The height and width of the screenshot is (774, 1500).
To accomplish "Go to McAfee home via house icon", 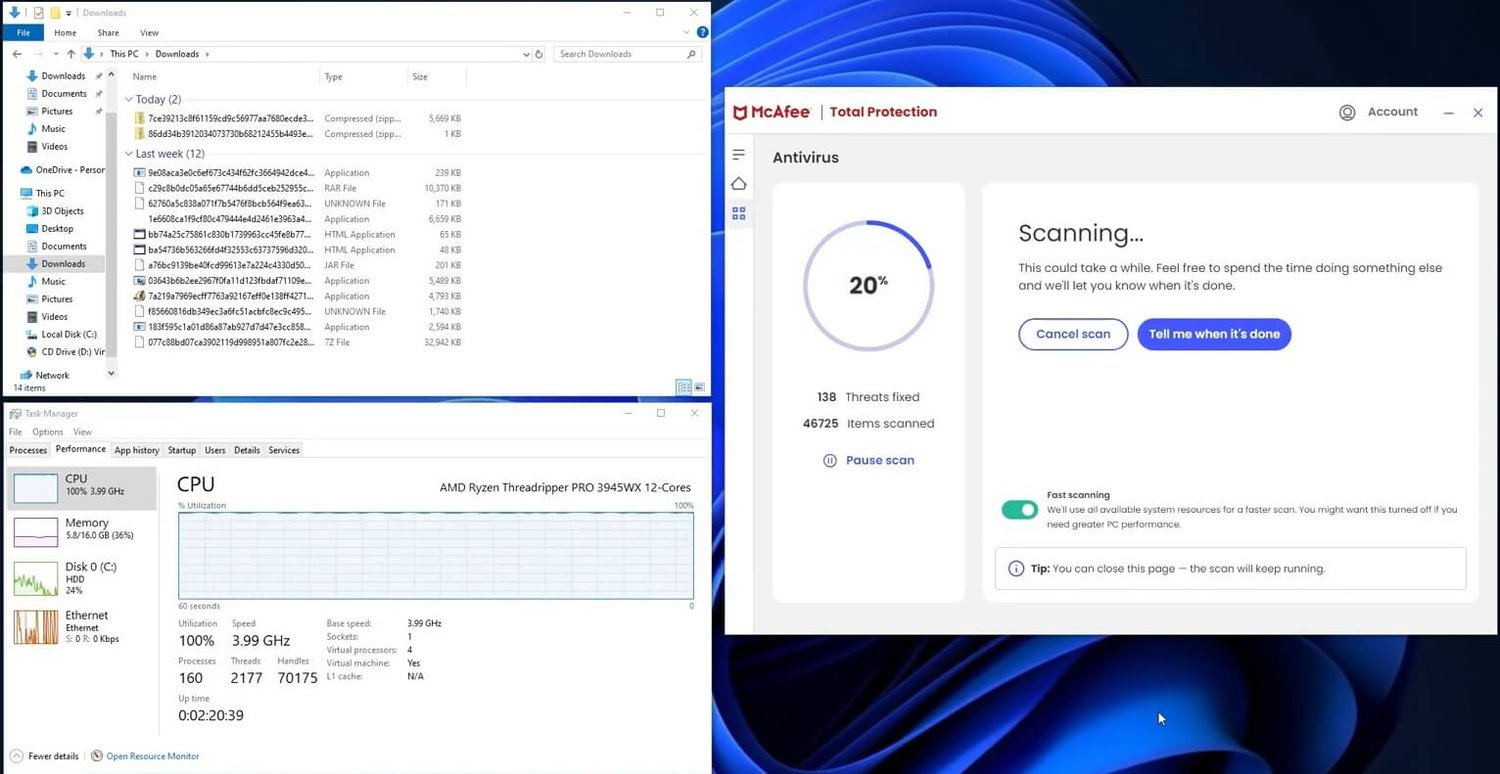I will pyautogui.click(x=739, y=184).
